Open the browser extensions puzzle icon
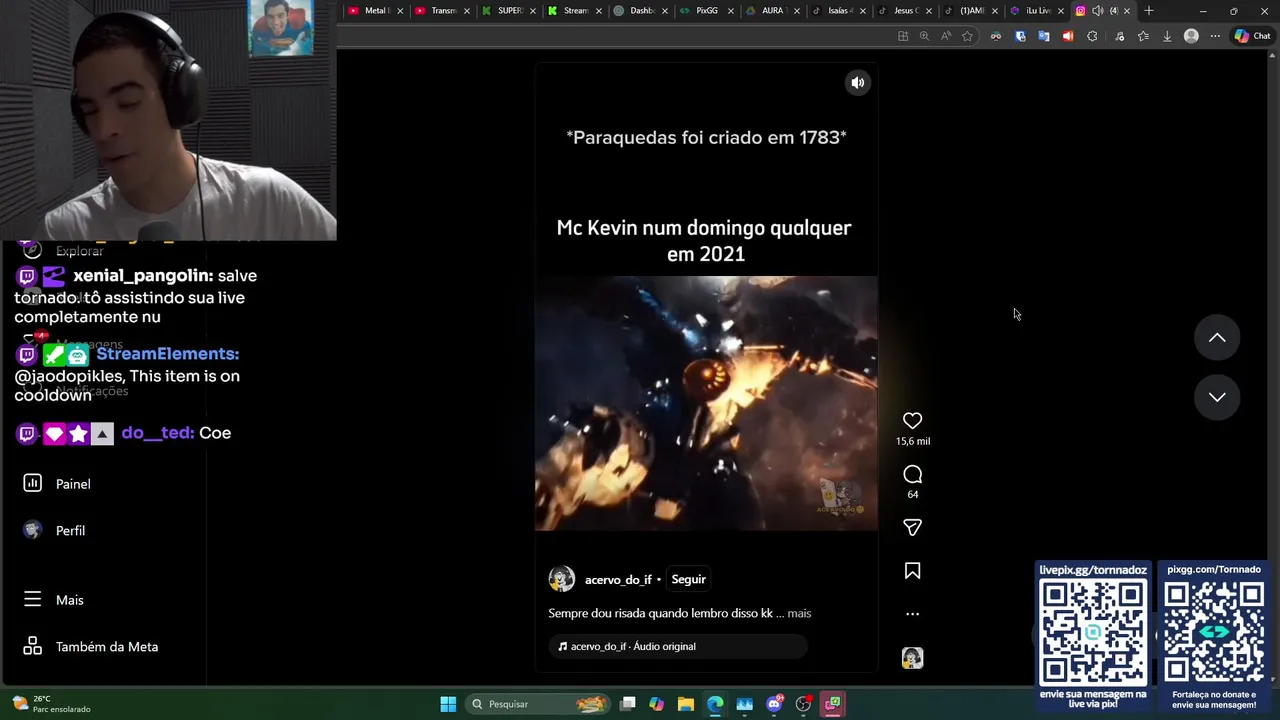The width and height of the screenshot is (1280, 720). click(x=1092, y=36)
